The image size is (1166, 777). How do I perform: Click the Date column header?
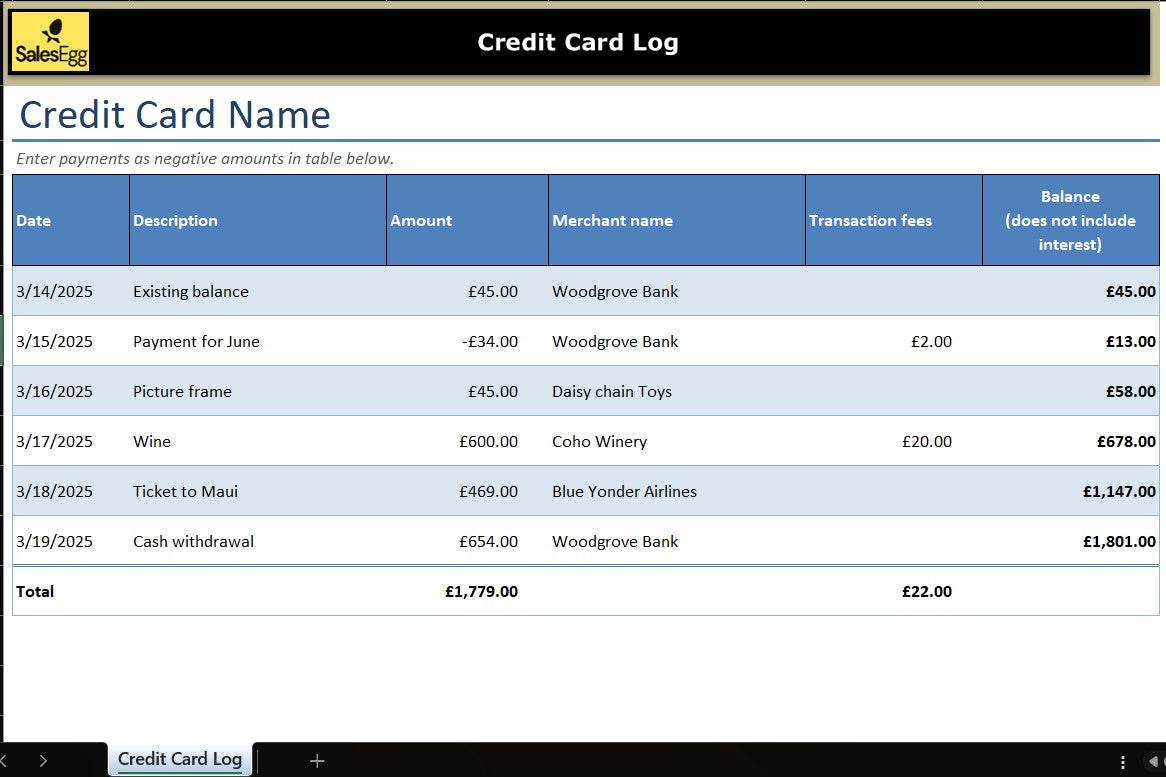click(70, 221)
